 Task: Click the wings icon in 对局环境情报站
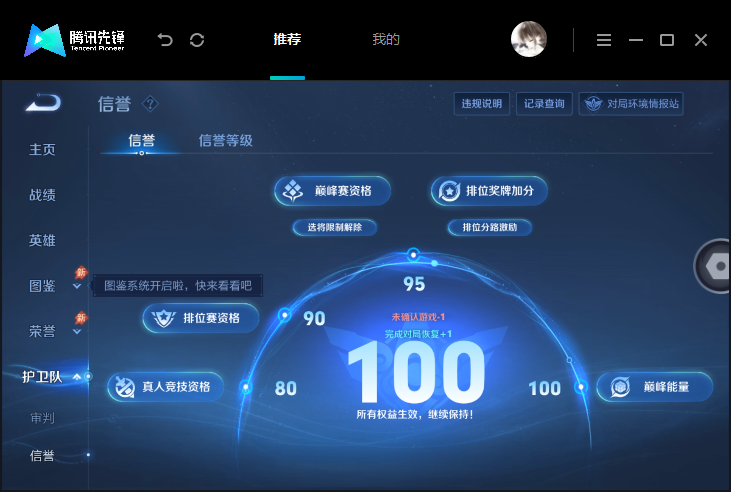point(593,104)
